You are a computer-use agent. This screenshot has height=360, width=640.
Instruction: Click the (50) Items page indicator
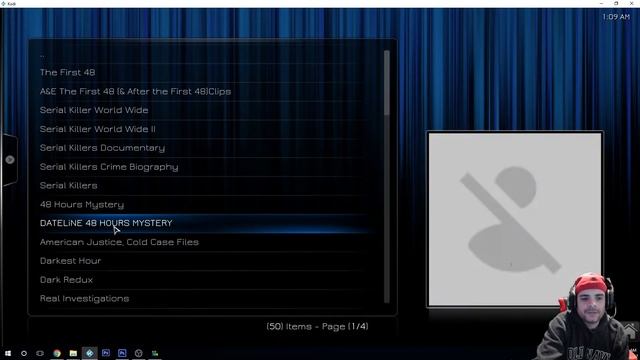pyautogui.click(x=317, y=327)
